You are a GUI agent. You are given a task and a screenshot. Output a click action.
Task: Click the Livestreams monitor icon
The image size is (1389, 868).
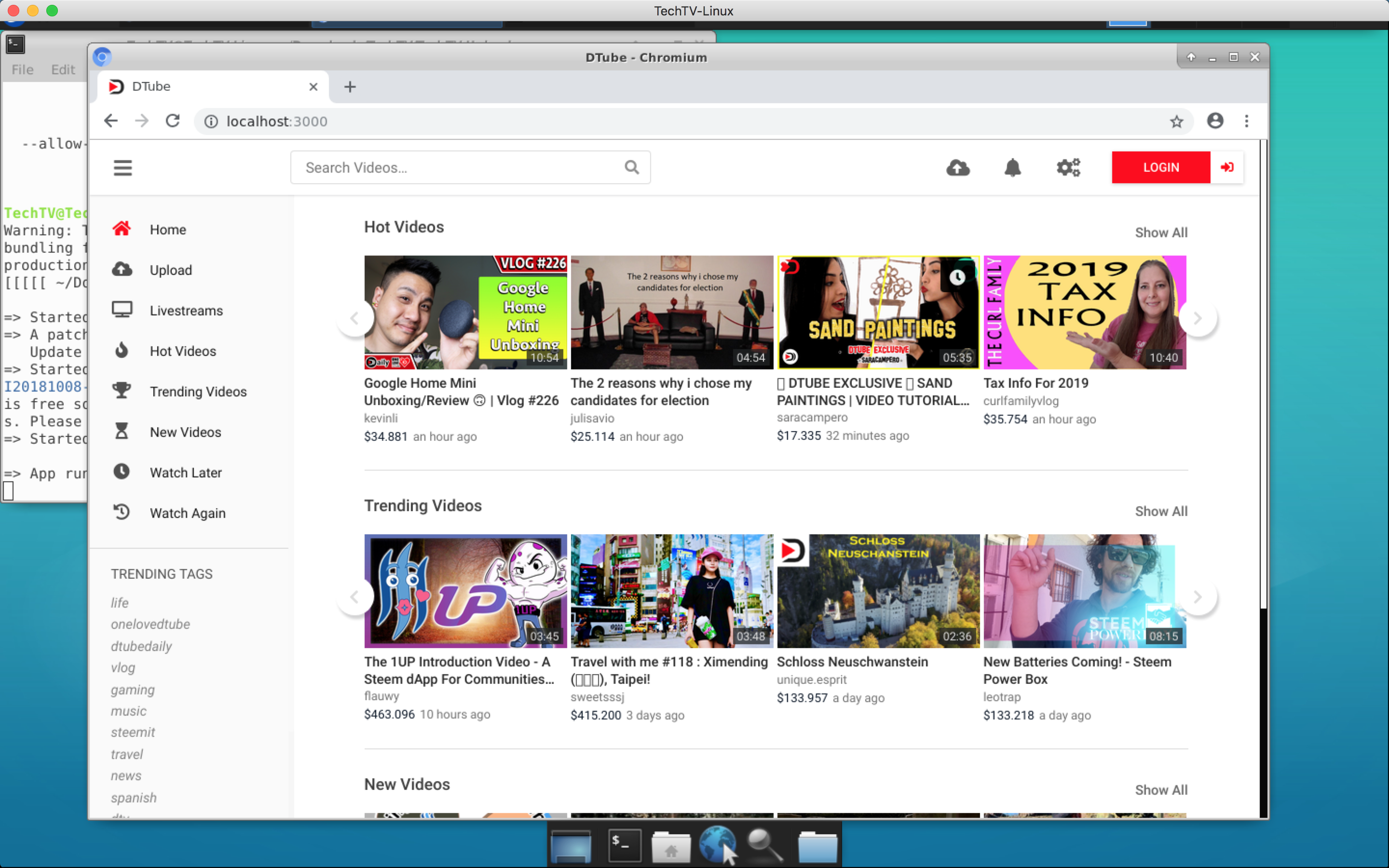pos(122,310)
